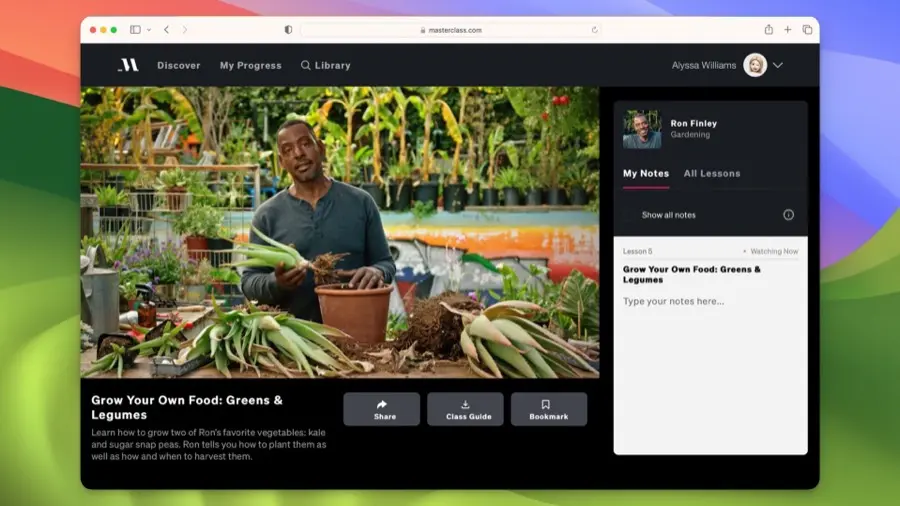Click Alyssa Williams profile avatar
Image resolution: width=900 pixels, height=506 pixels.
(755, 65)
